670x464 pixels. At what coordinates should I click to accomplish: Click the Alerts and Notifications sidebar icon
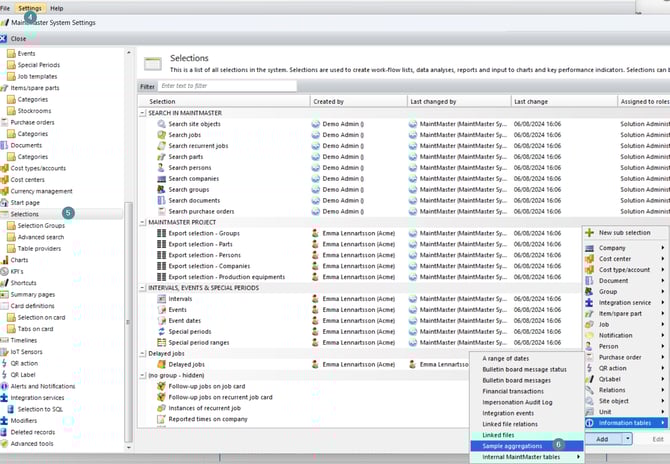point(5,386)
